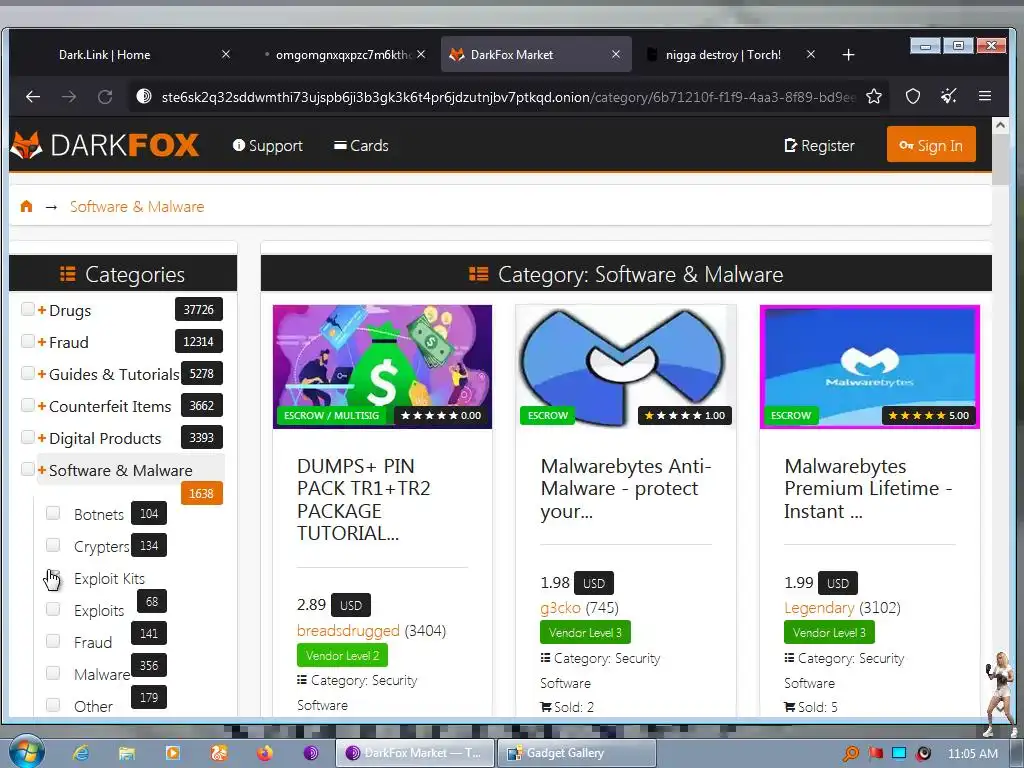This screenshot has height=768, width=1024.
Task: Close the DarkFox Market tab
Action: click(x=615, y=55)
